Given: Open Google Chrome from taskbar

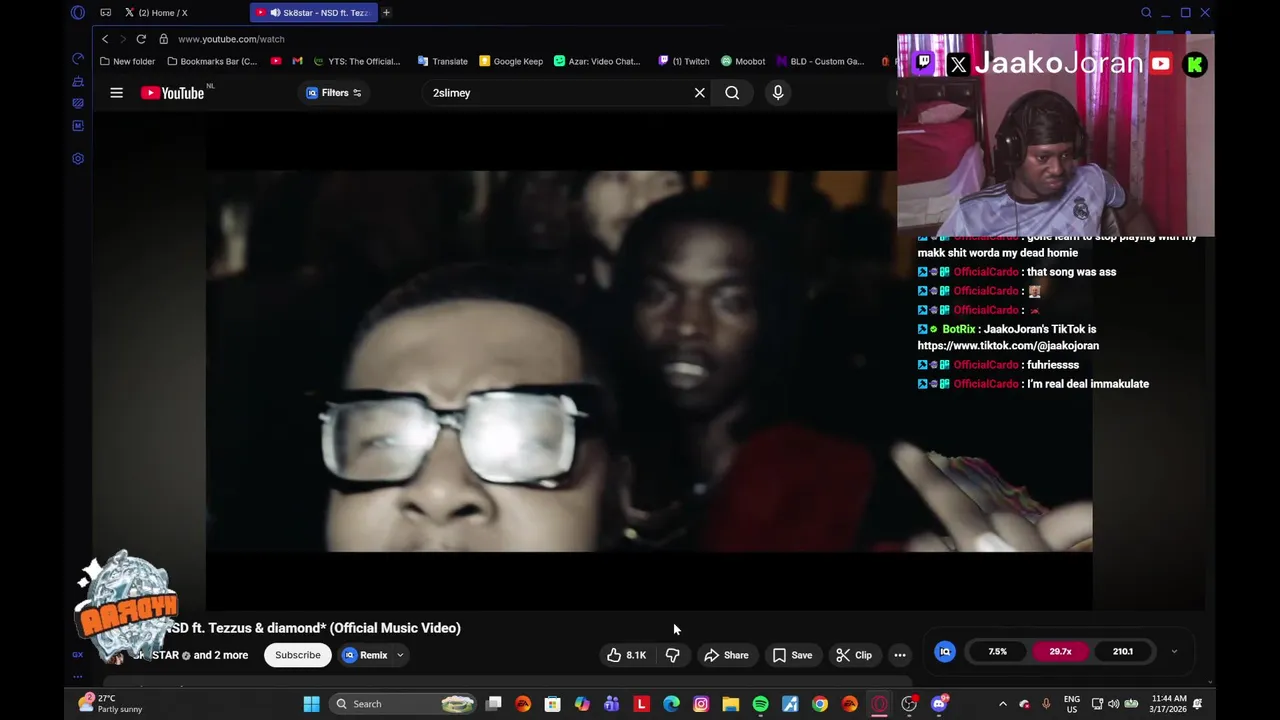Looking at the screenshot, I should [820, 704].
